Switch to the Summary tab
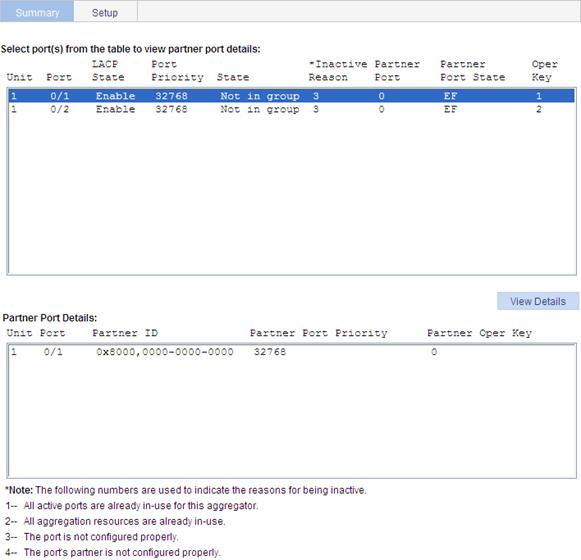The width and height of the screenshot is (581, 560). tap(37, 12)
